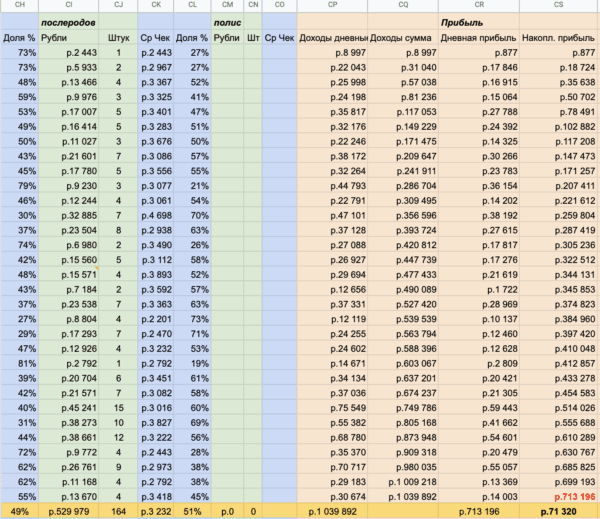This screenshot has height=519, width=600.
Task: Select accumulated profit cell р.555 688
Action: [x=560, y=423]
